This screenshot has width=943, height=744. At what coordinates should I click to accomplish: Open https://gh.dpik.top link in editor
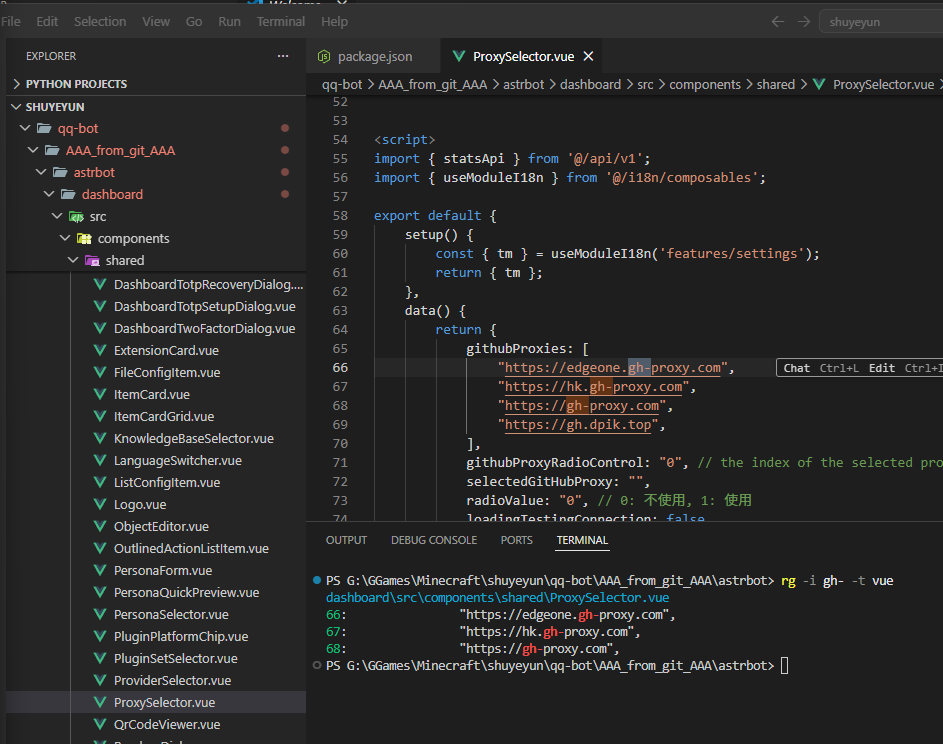coord(577,425)
